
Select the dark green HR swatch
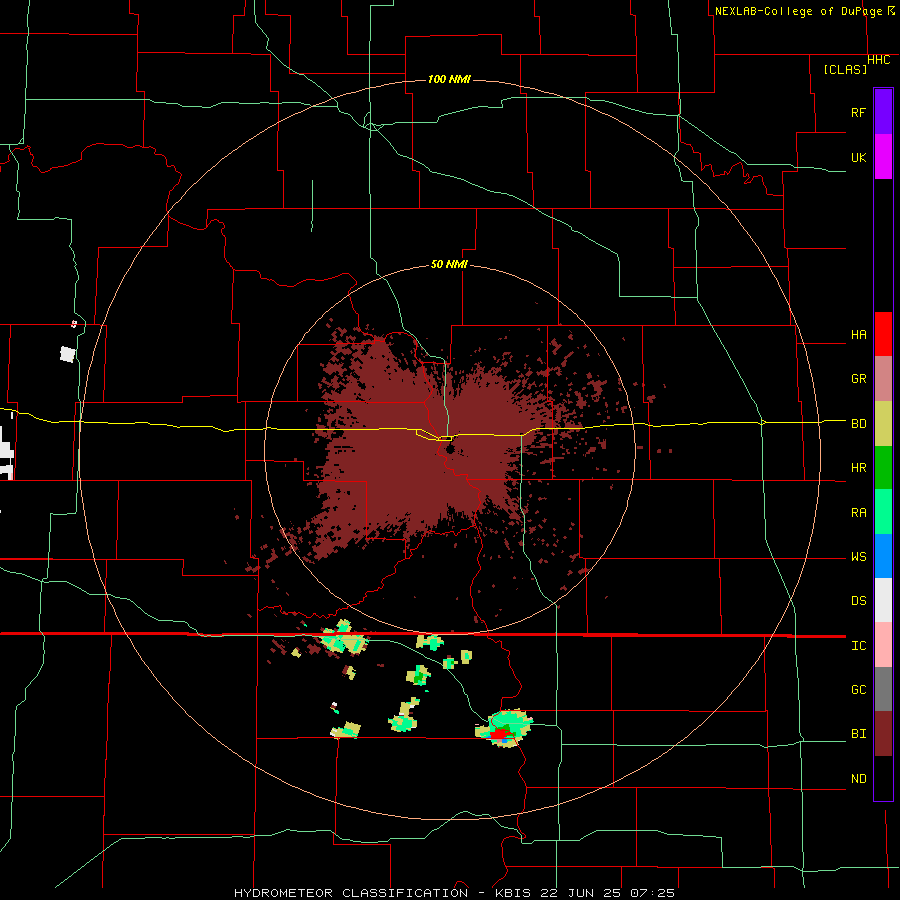click(x=883, y=467)
